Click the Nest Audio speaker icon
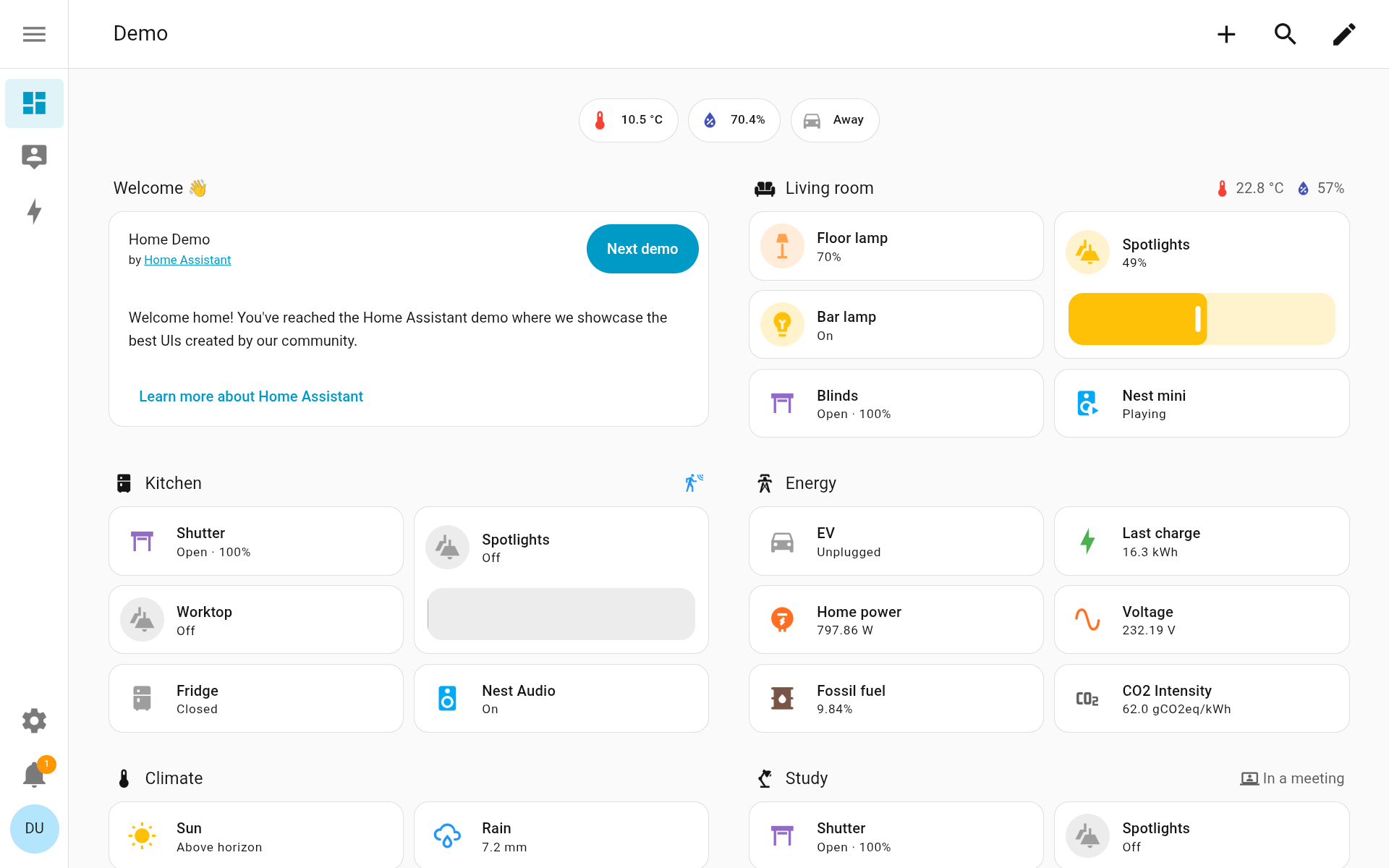Image resolution: width=1389 pixels, height=868 pixels. 447,699
